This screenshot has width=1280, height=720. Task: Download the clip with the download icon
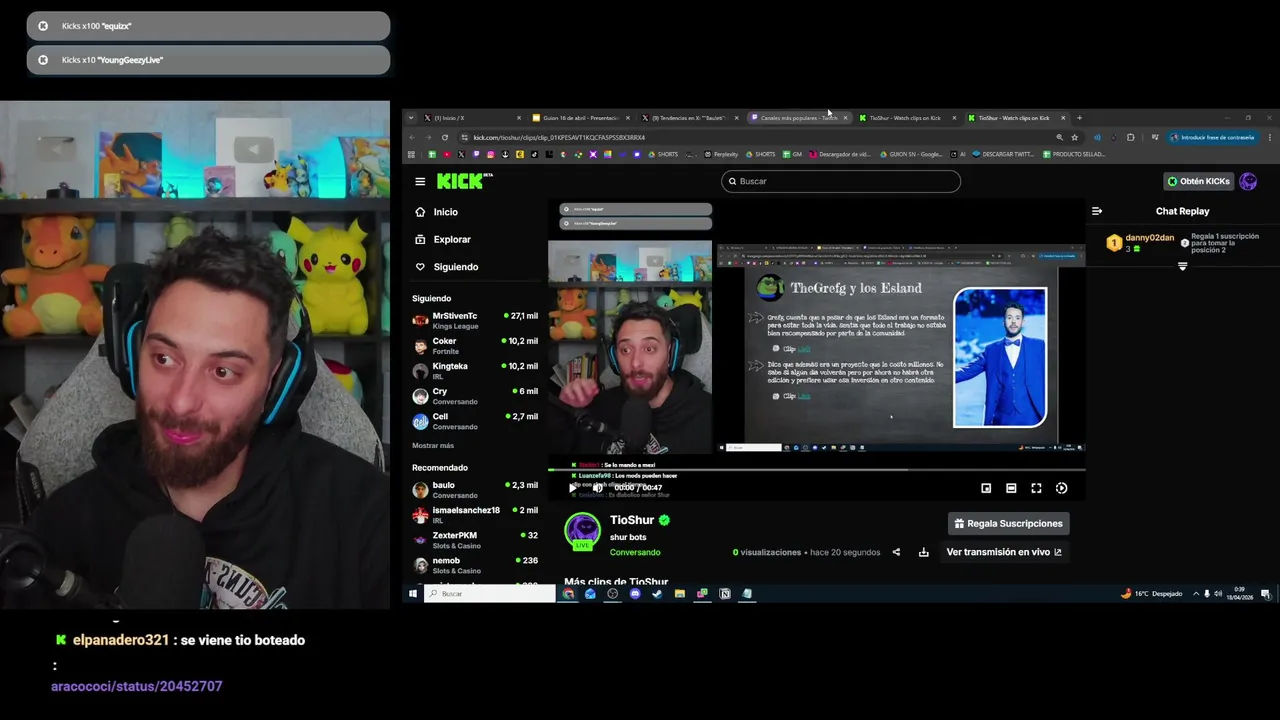pos(923,552)
